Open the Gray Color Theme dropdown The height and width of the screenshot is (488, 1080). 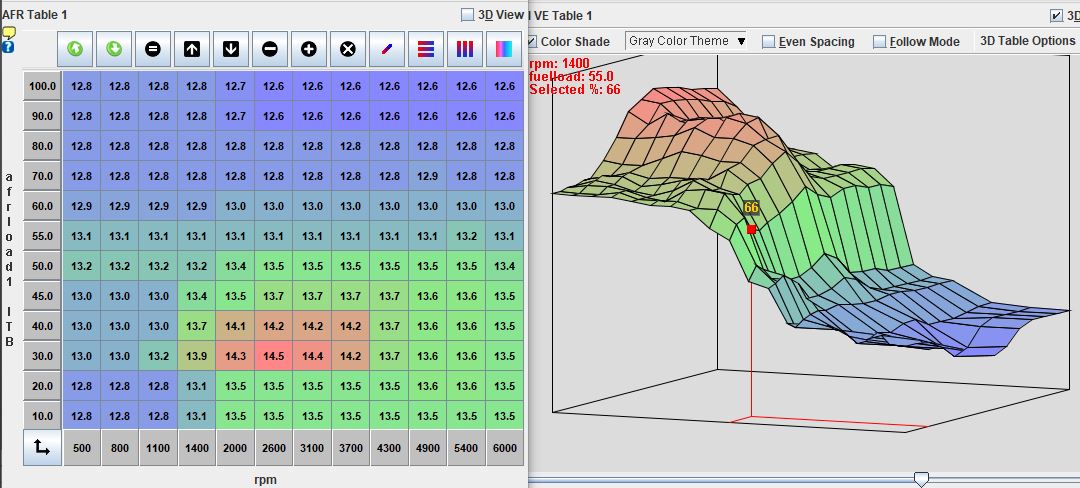point(687,41)
